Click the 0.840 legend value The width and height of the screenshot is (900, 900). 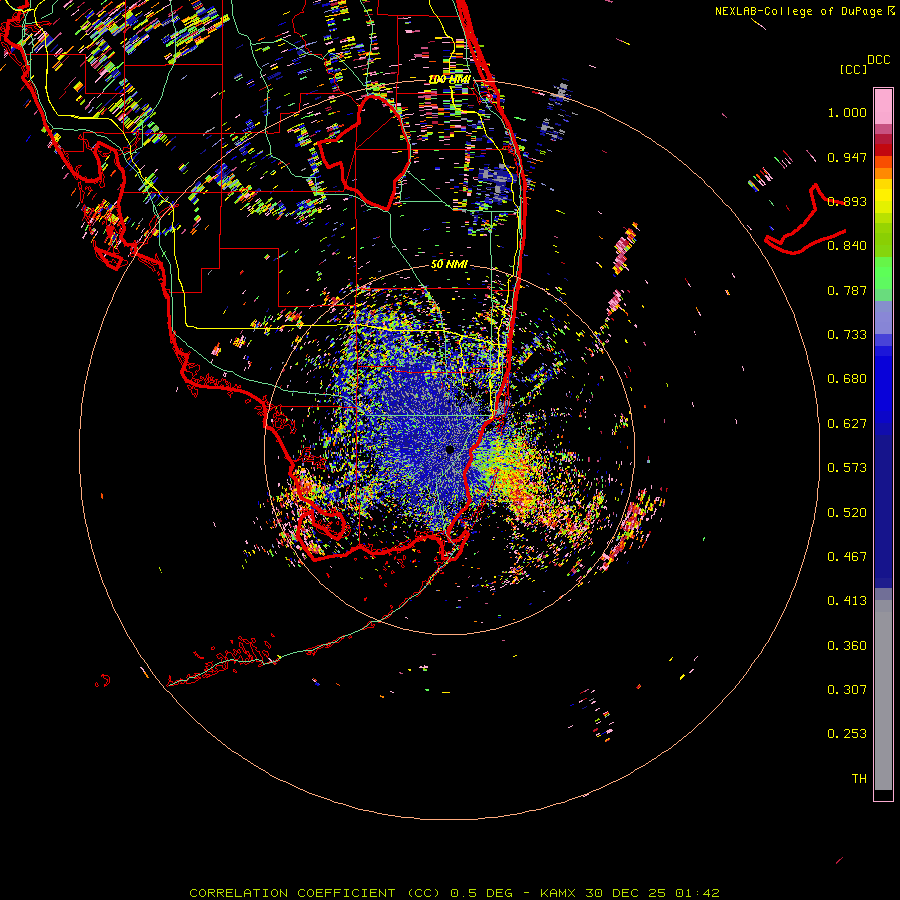coord(847,246)
